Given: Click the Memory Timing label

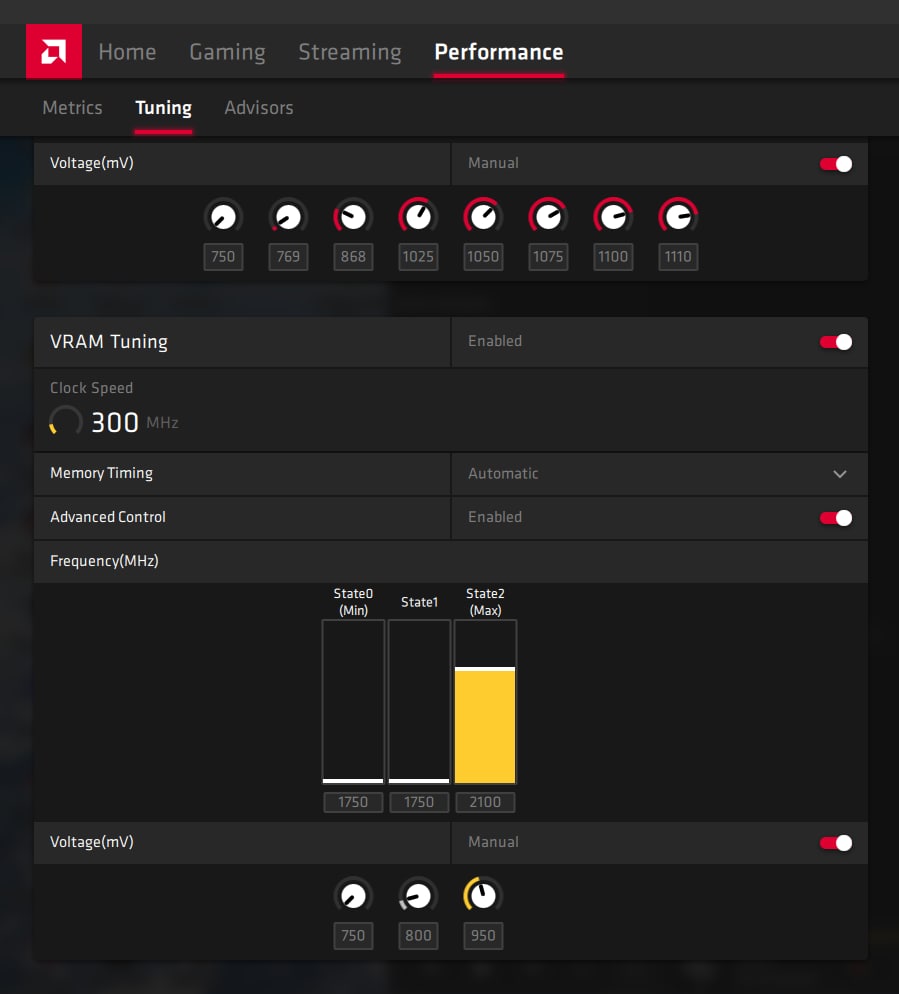Looking at the screenshot, I should 101,474.
